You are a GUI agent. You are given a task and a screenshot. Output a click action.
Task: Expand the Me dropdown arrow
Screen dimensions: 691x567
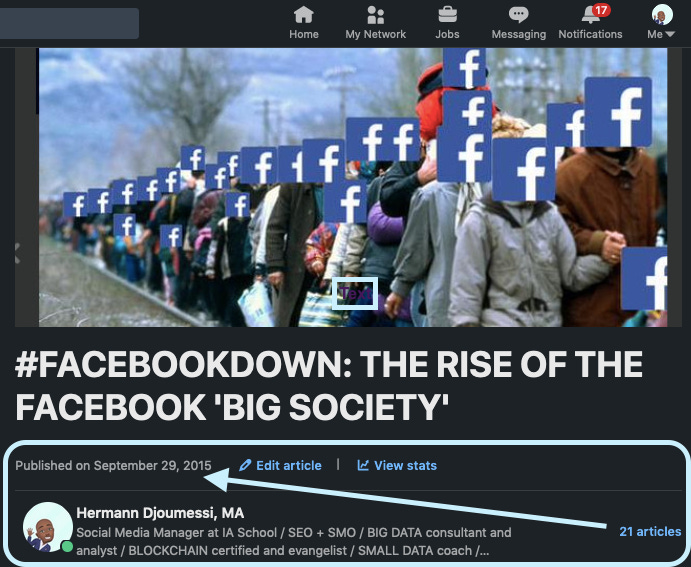(670, 34)
